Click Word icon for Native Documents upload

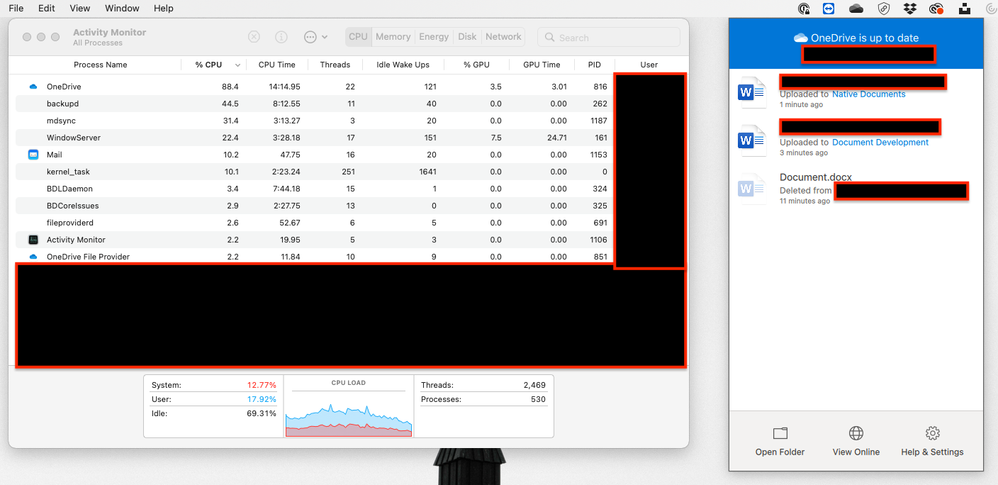(752, 93)
